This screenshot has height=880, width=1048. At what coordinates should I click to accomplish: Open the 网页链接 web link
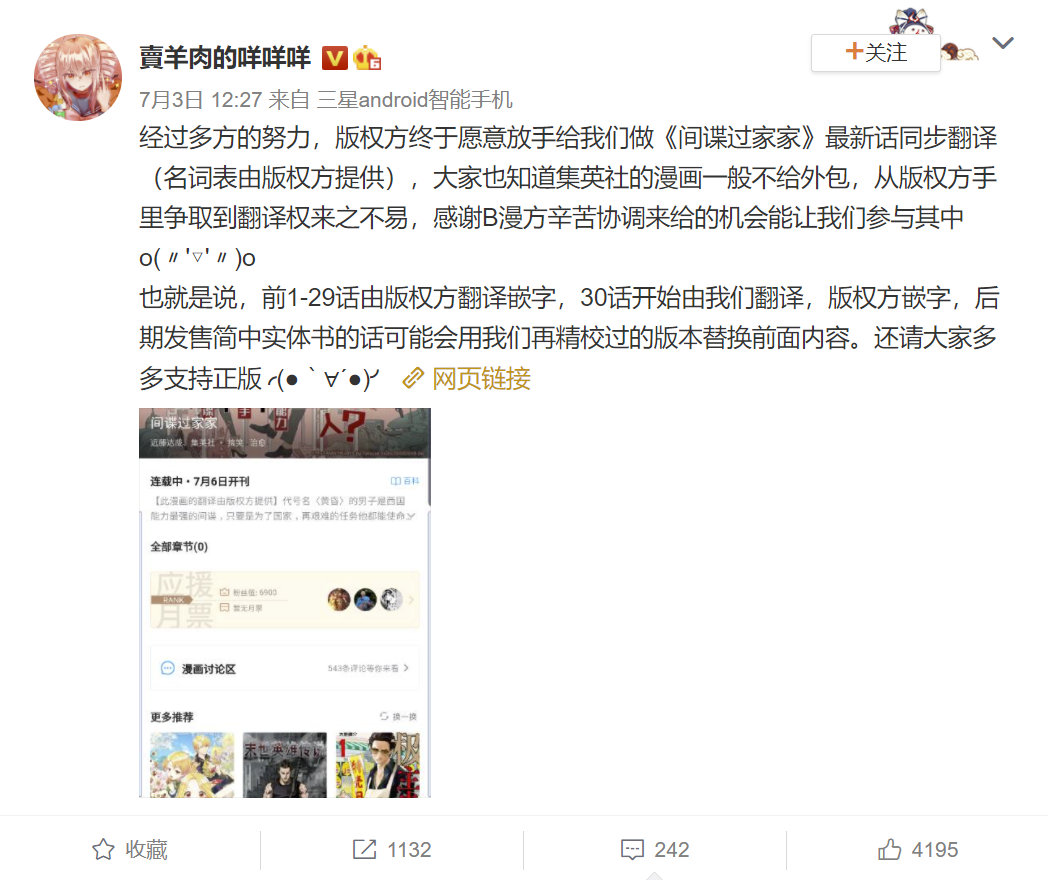[481, 379]
